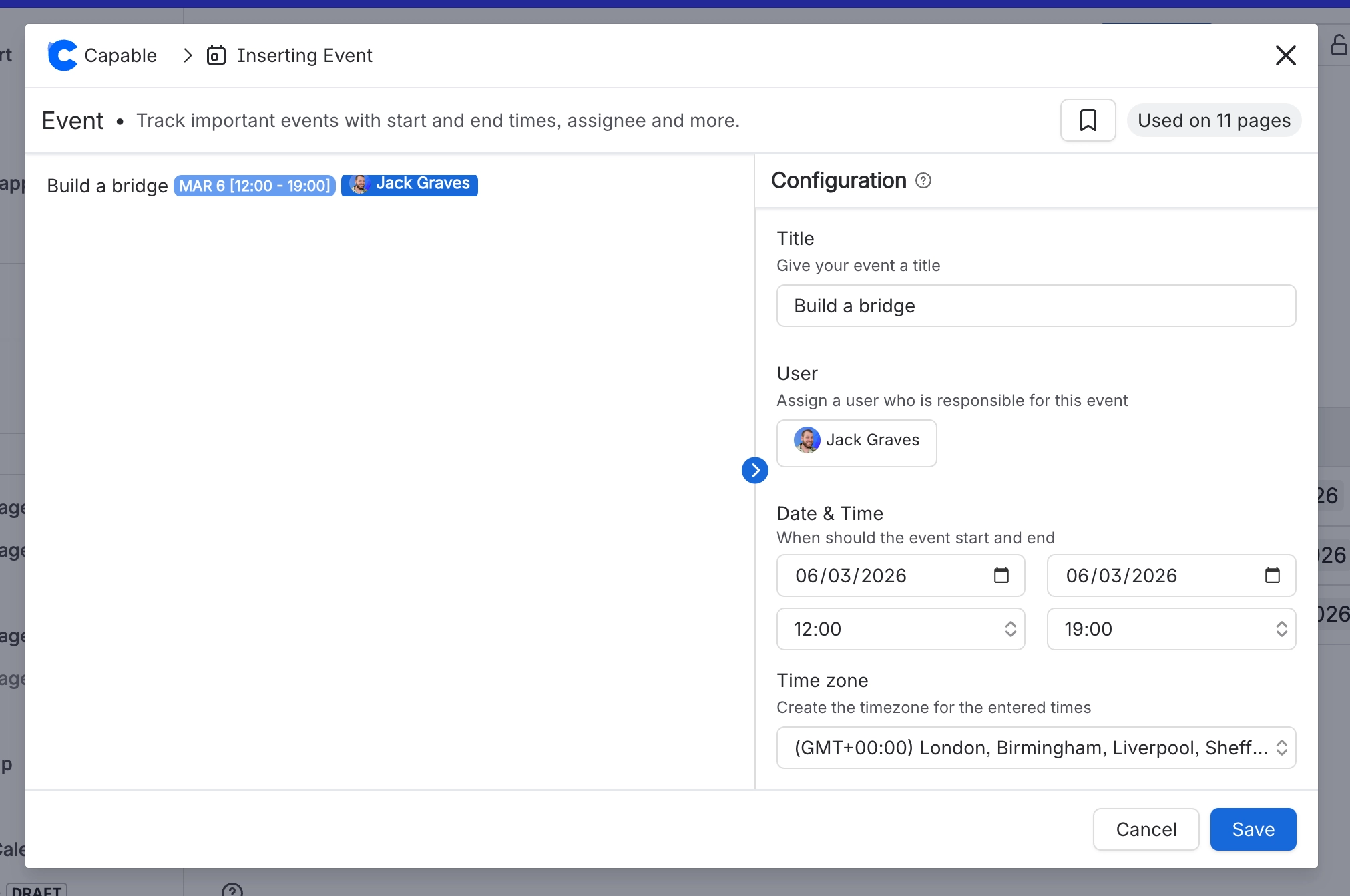This screenshot has width=1350, height=896.
Task: Click the lock icon at top right
Action: pos(1338,45)
